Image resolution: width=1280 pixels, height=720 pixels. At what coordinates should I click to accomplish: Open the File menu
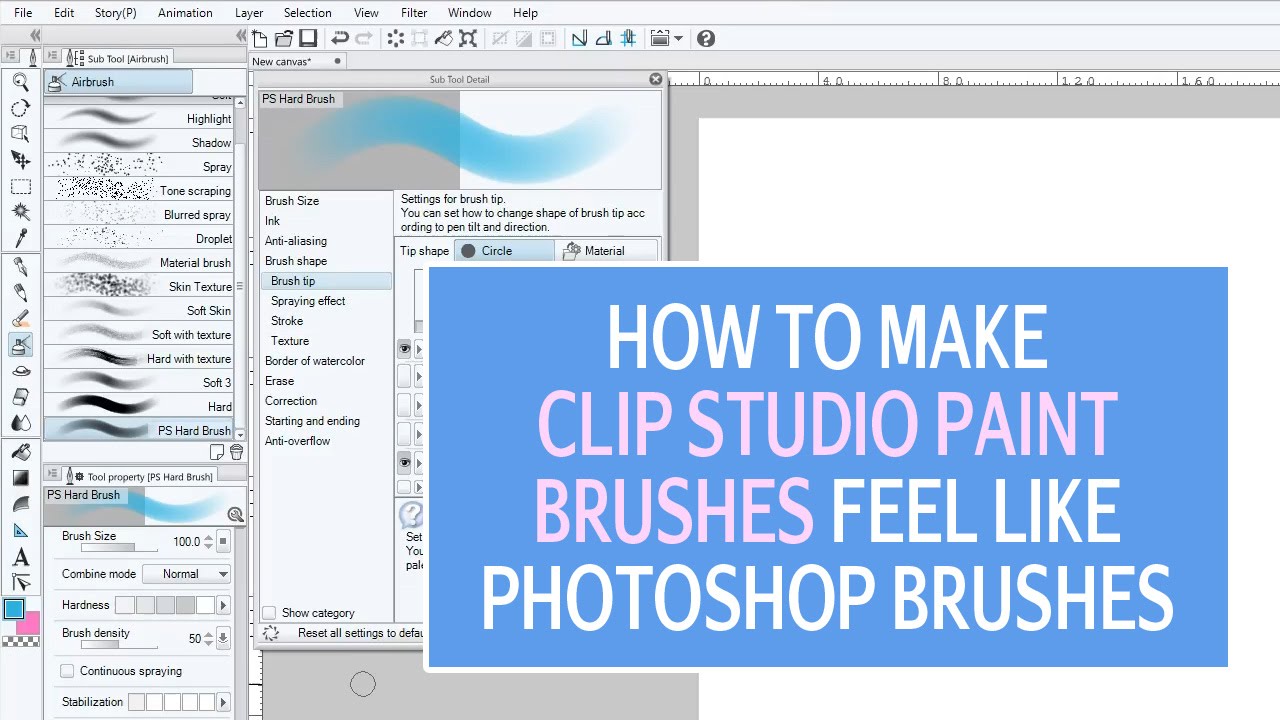tap(23, 13)
